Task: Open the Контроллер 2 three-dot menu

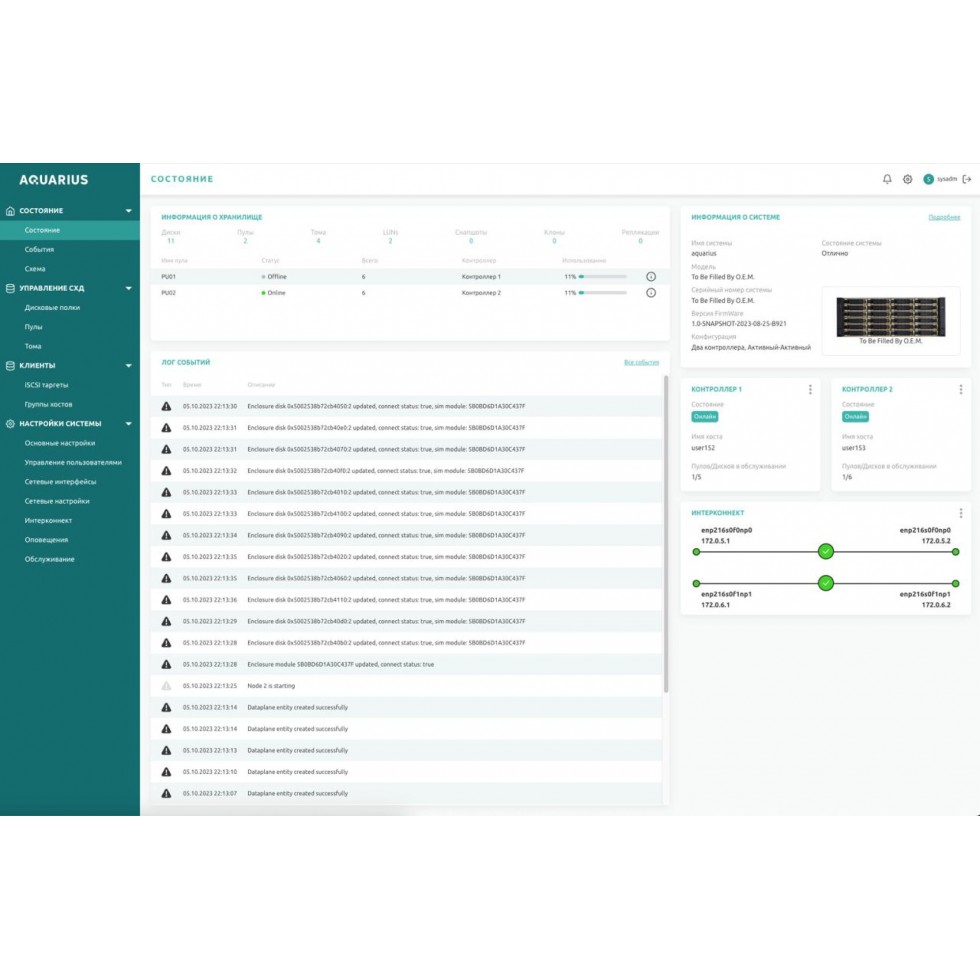Action: point(961,389)
